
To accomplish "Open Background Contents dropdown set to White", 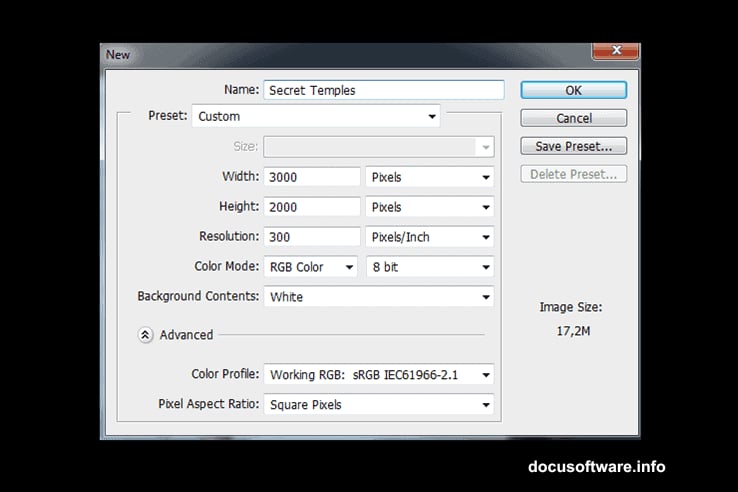I will pyautogui.click(x=379, y=297).
